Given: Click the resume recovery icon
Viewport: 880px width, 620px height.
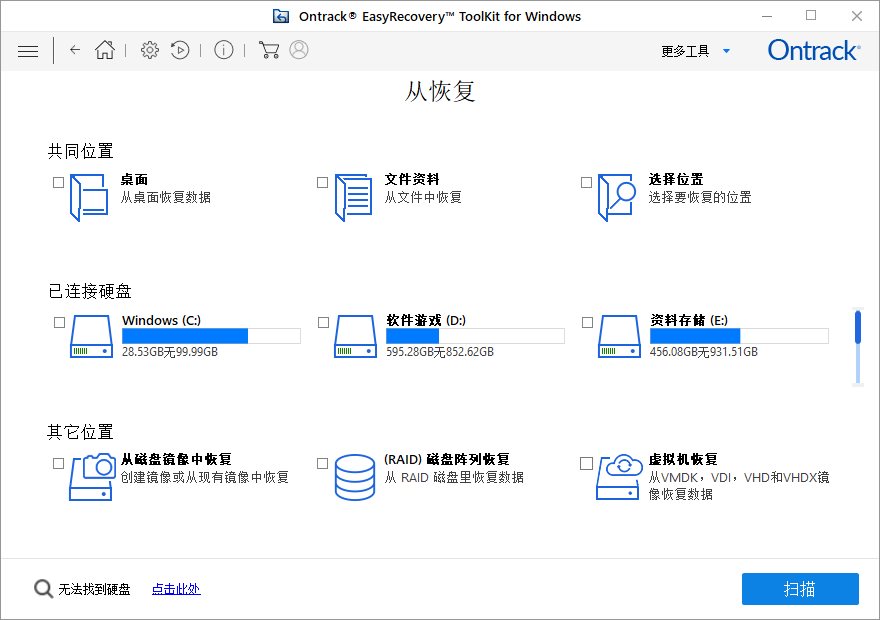Looking at the screenshot, I should (x=180, y=50).
